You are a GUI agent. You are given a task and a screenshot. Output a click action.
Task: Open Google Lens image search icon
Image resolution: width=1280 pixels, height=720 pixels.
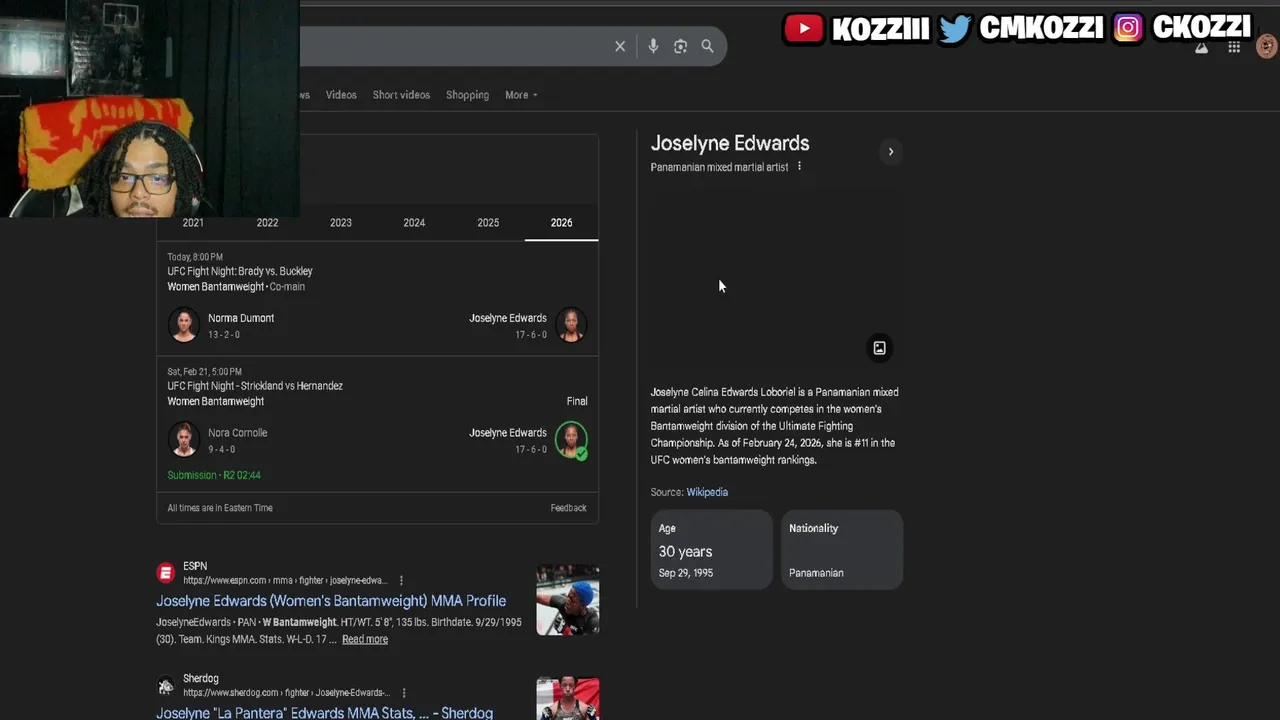click(x=680, y=46)
